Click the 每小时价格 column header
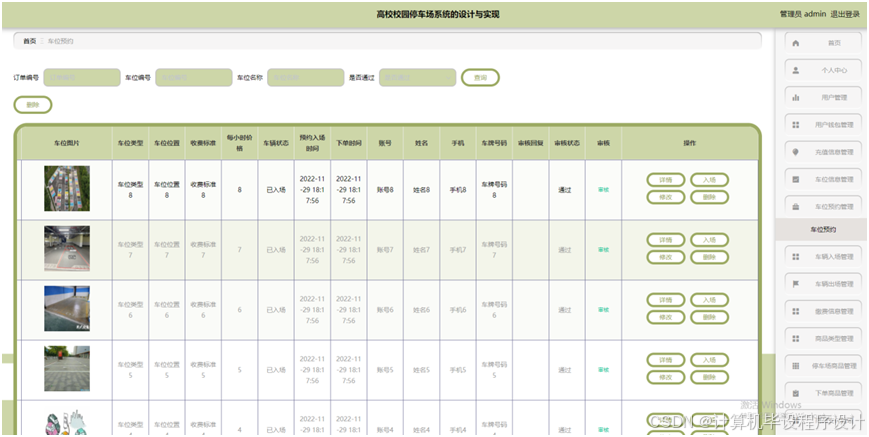This screenshot has width=869, height=437. coord(239,143)
